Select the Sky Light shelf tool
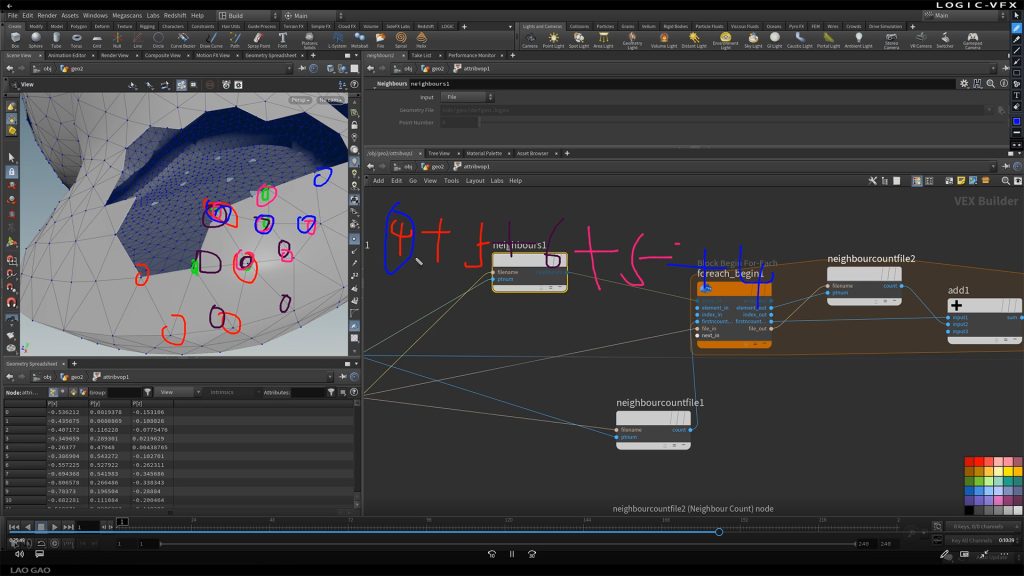 754,40
